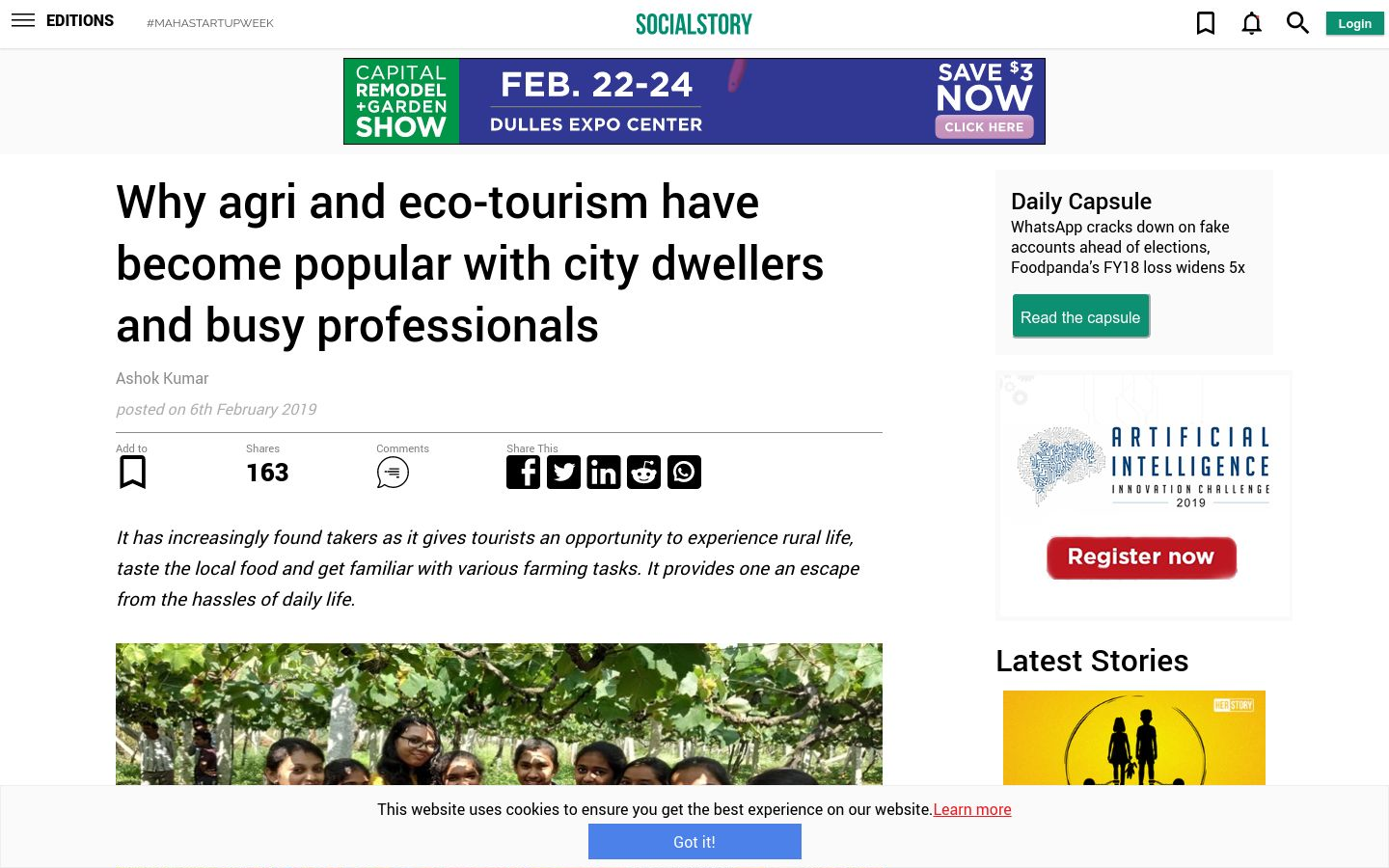
Task: Click the SocialStory logo
Action: [x=694, y=24]
